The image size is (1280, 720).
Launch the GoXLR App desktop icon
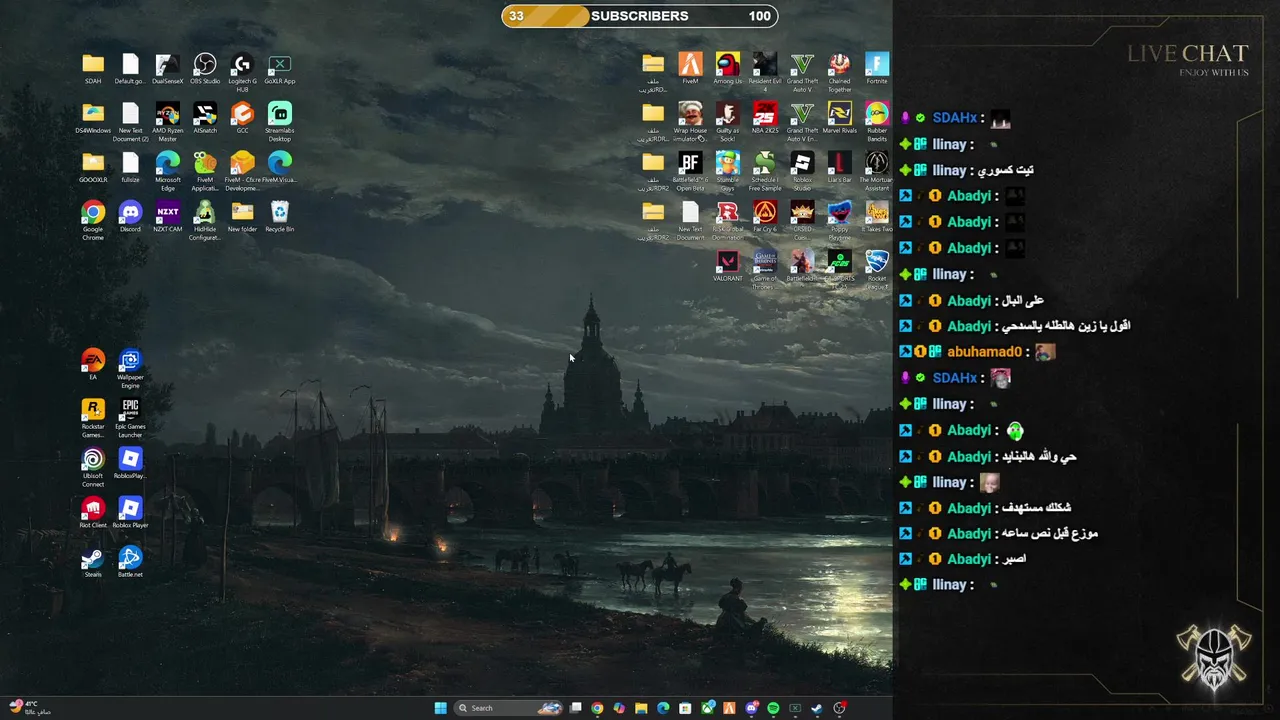point(280,69)
